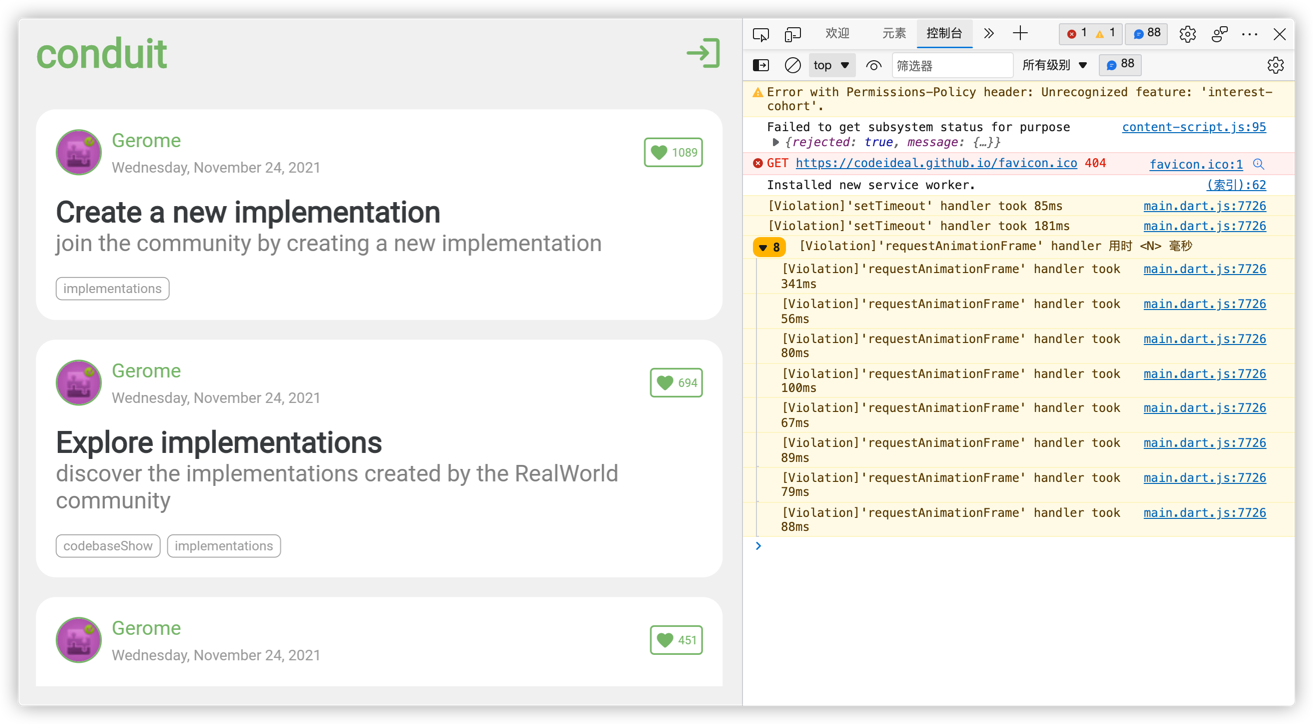1313x724 pixels.
Task: Close the DevTools panel
Action: click(x=1280, y=34)
